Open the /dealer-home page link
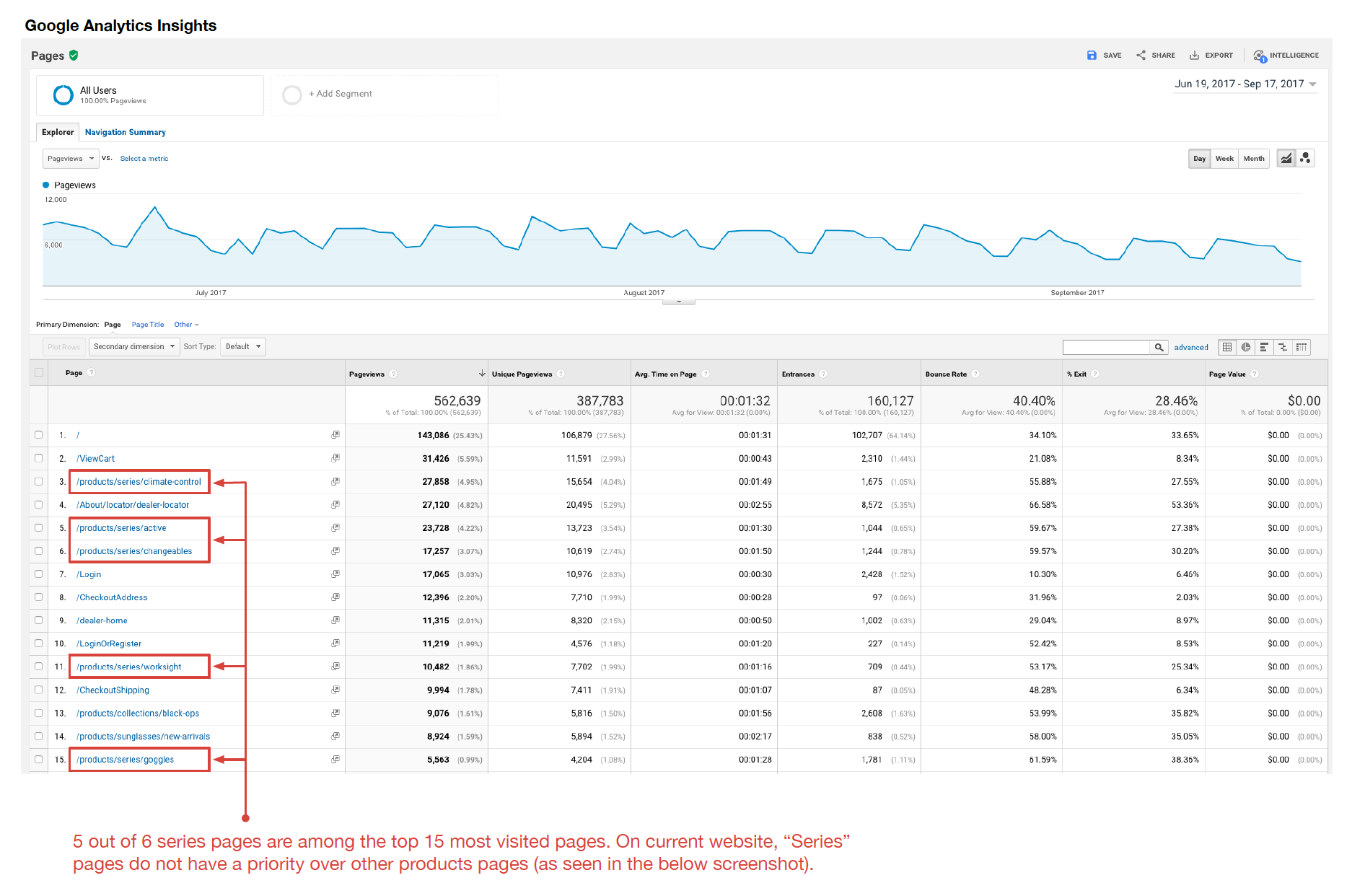This screenshot has width=1365, height=896. [102, 620]
